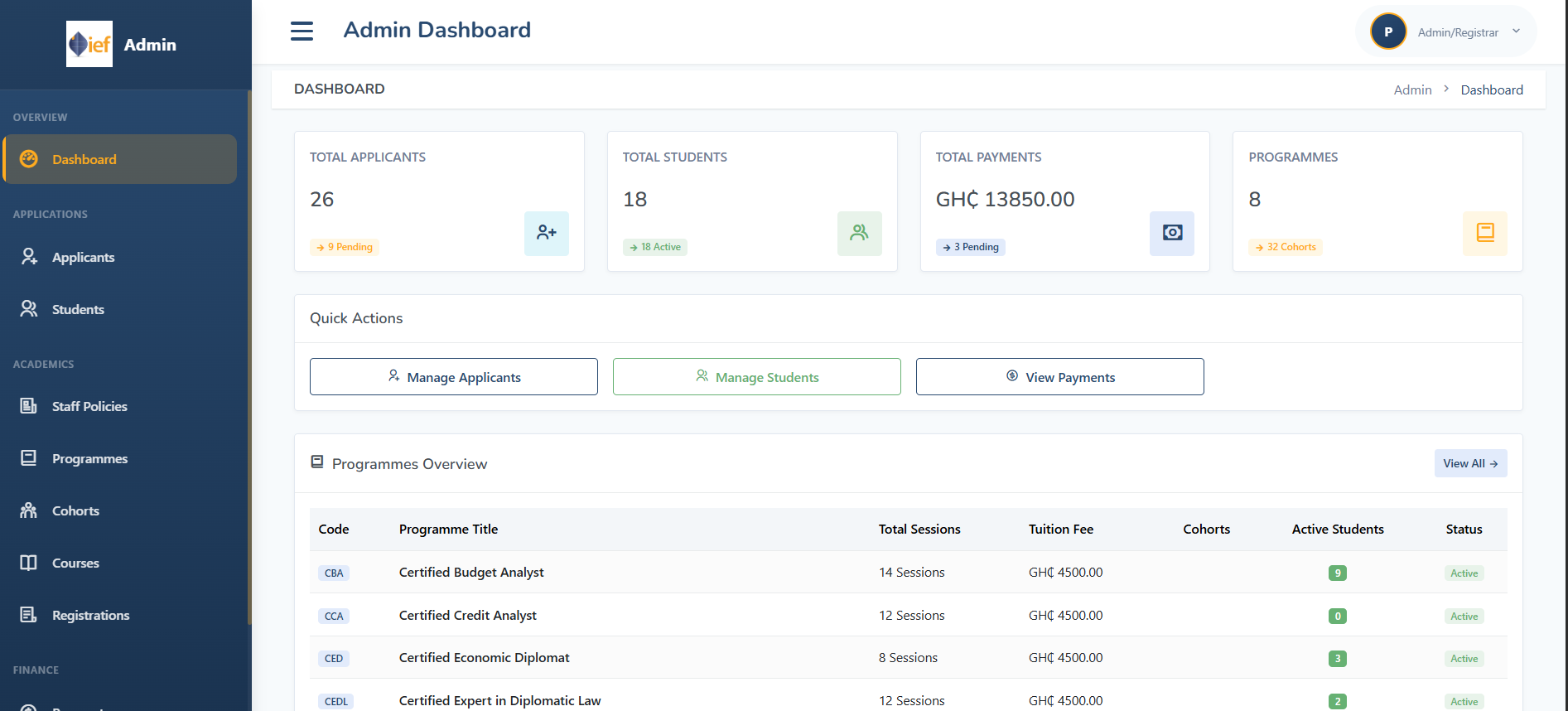Click the 9 Pending applicants badge

(x=345, y=247)
